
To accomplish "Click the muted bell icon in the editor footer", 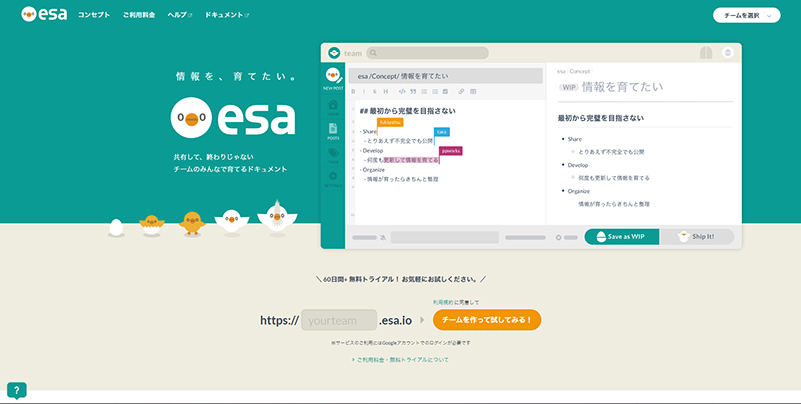I will point(383,237).
